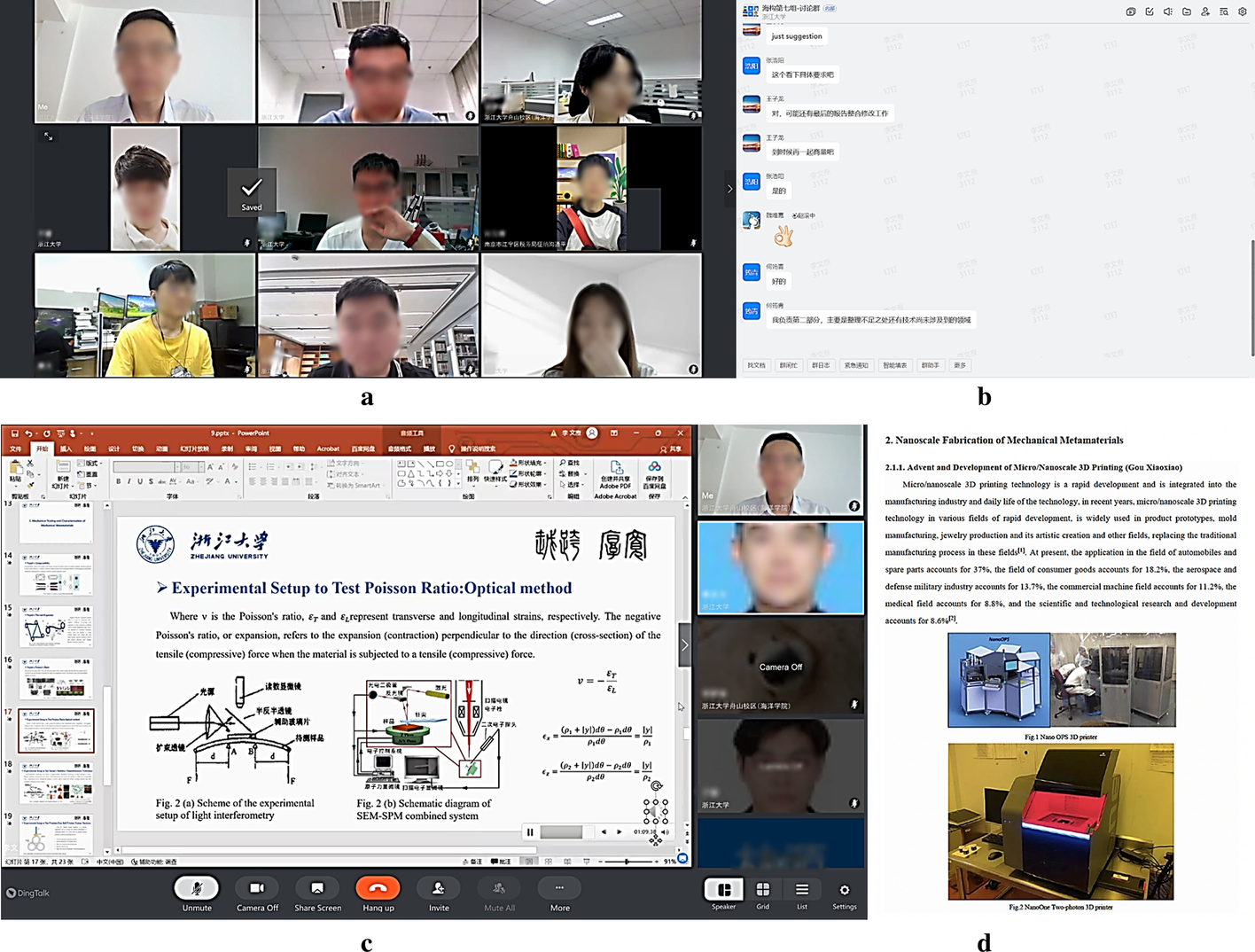Click 保存到百度网盘 button

tap(654, 475)
